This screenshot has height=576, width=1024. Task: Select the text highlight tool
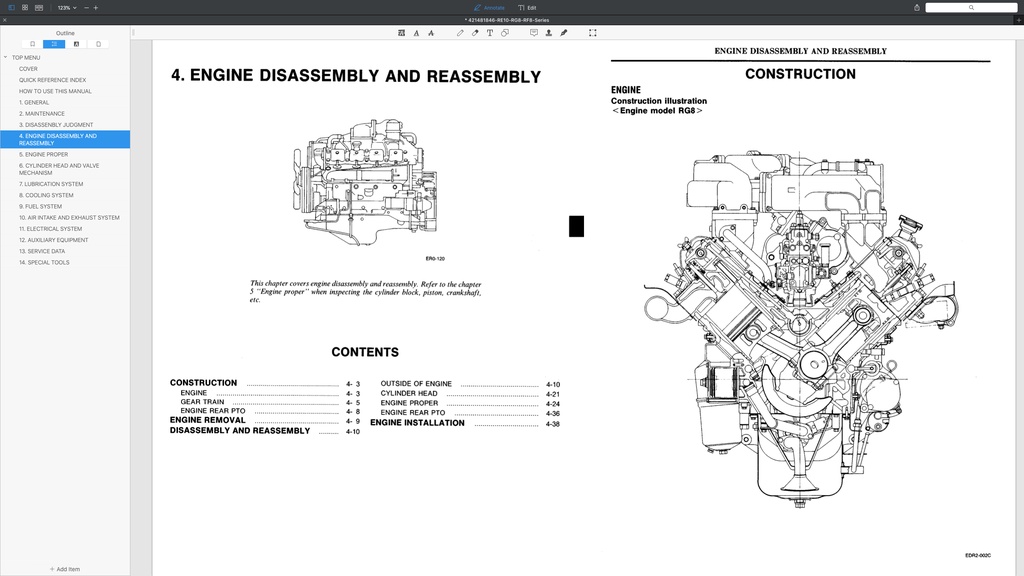click(401, 33)
